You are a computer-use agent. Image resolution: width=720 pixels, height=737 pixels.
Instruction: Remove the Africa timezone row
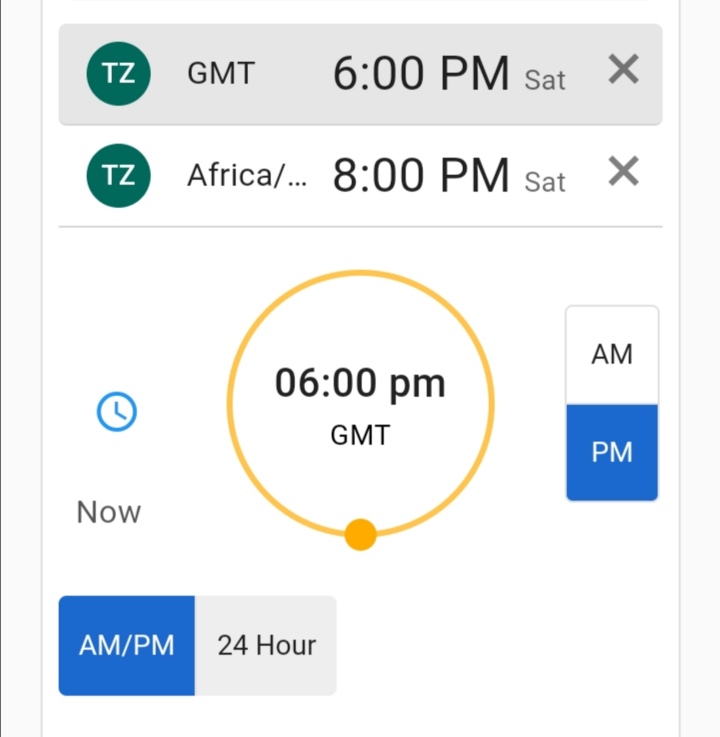point(623,172)
